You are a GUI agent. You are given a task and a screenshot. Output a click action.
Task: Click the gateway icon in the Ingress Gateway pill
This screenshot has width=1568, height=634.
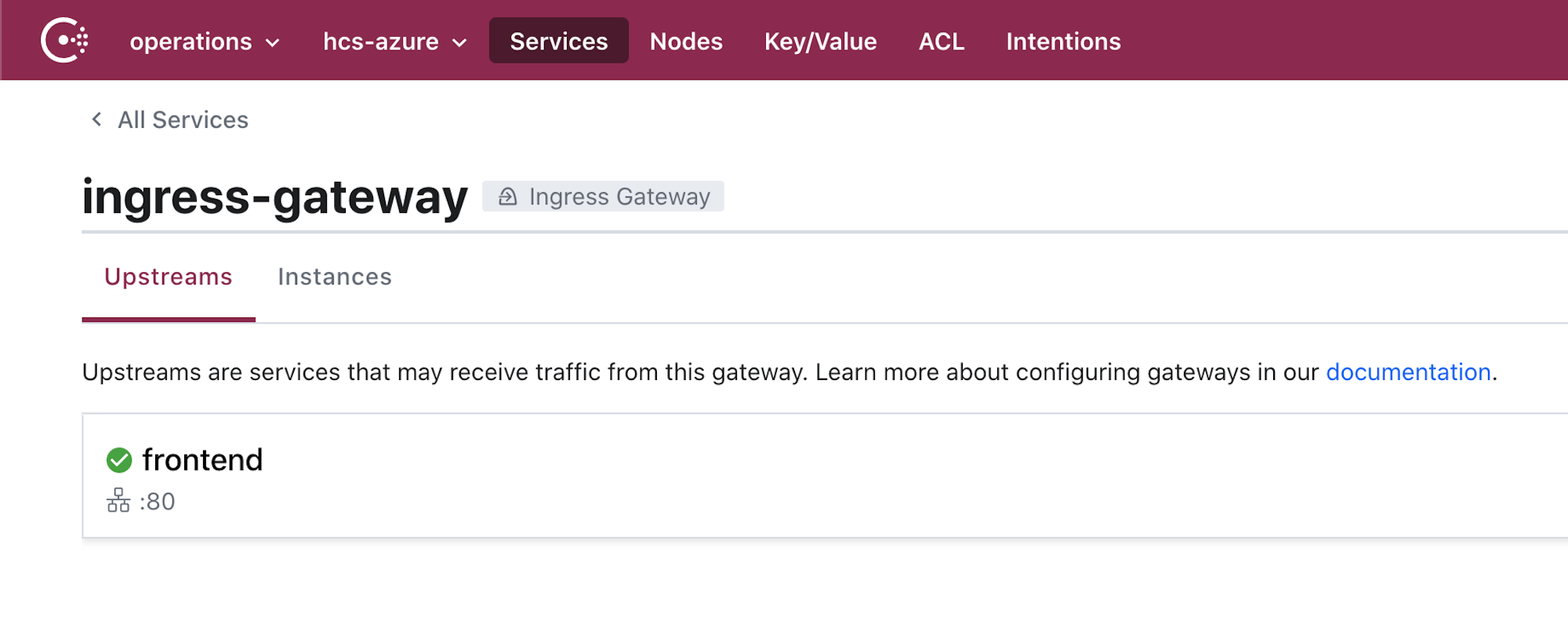coord(509,196)
